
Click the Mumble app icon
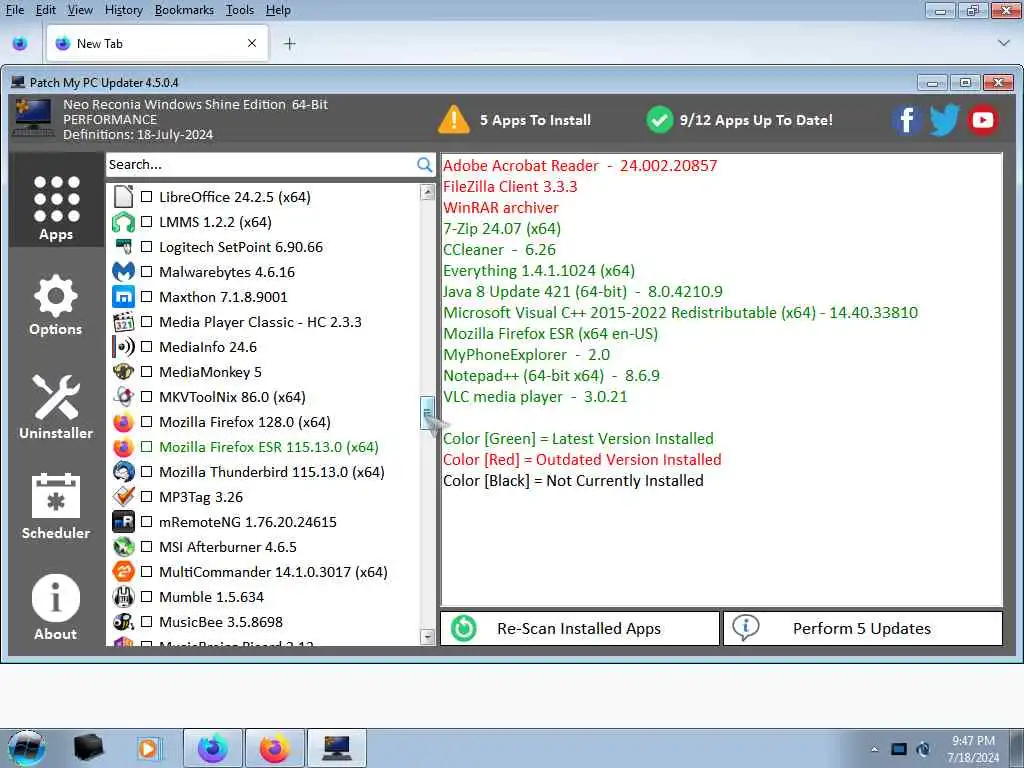123,597
